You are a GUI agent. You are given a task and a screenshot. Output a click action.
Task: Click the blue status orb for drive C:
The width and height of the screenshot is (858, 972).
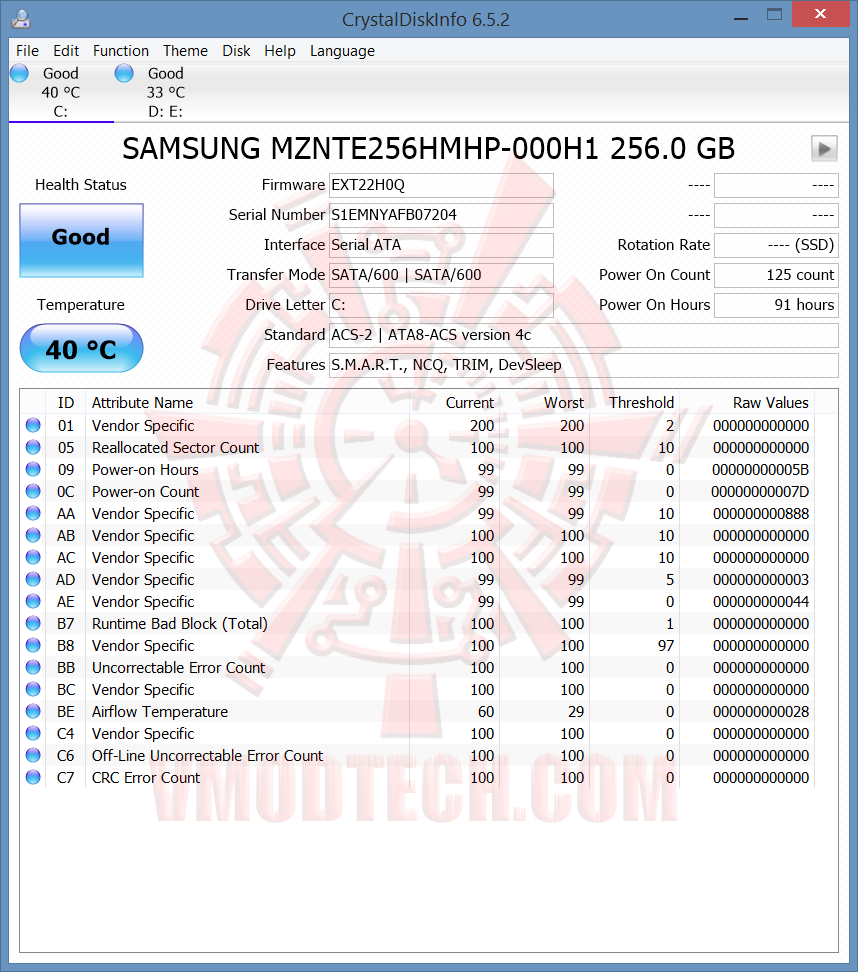pos(20,73)
